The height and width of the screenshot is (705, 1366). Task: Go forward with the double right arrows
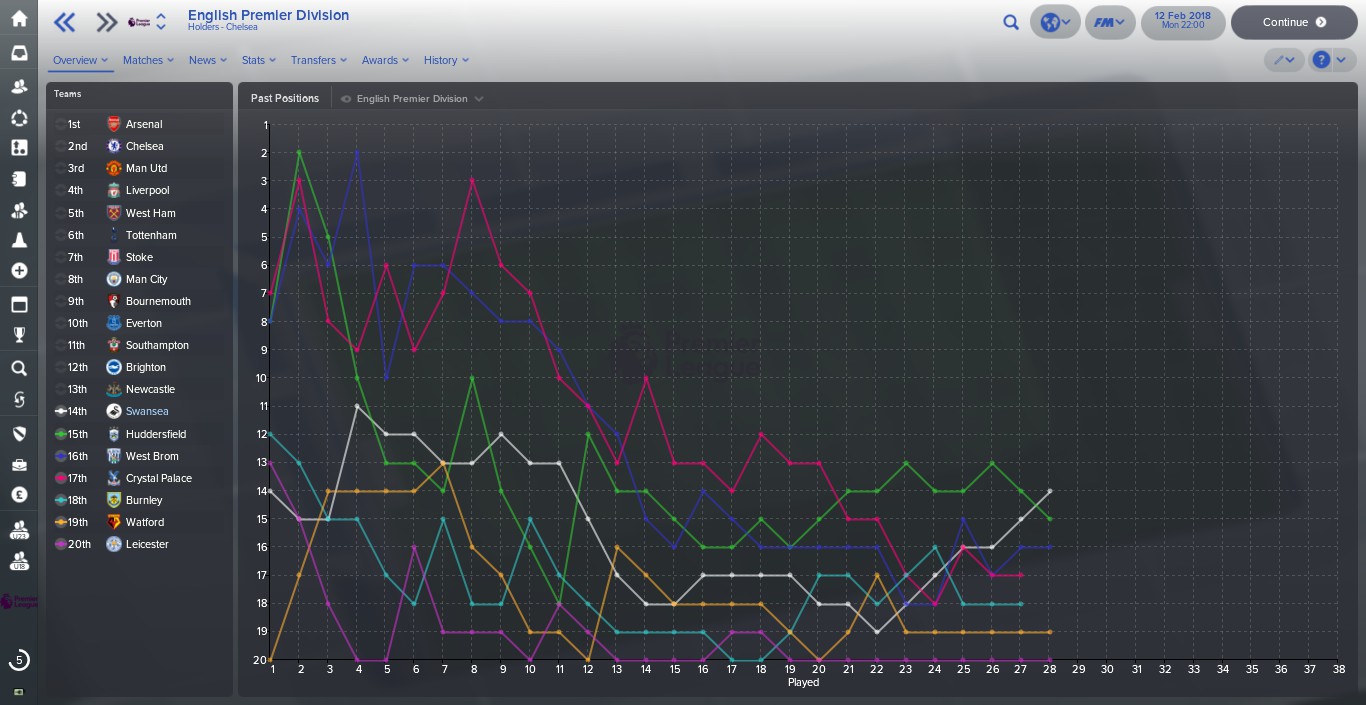point(106,22)
